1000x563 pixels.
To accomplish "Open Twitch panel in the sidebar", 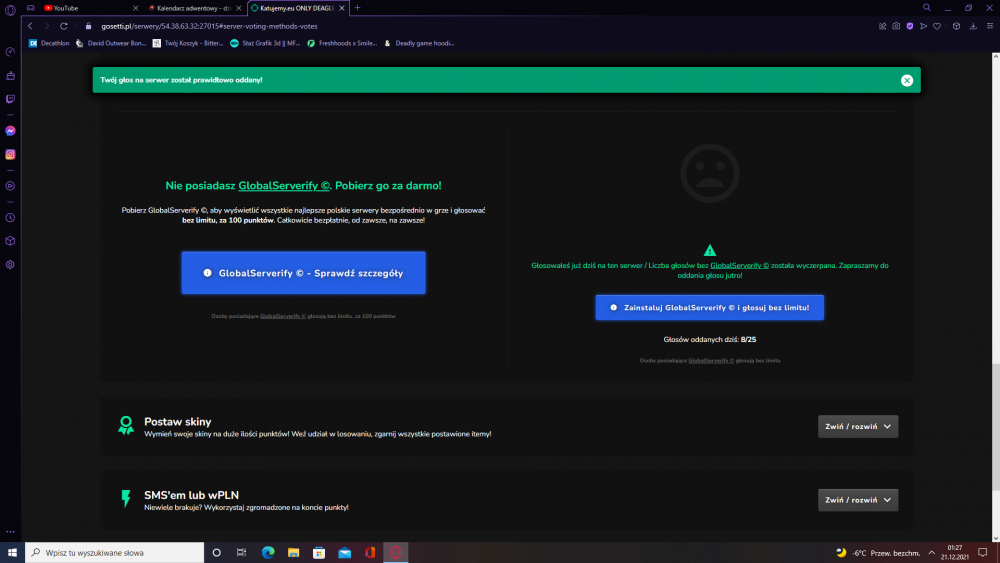I will (10, 99).
